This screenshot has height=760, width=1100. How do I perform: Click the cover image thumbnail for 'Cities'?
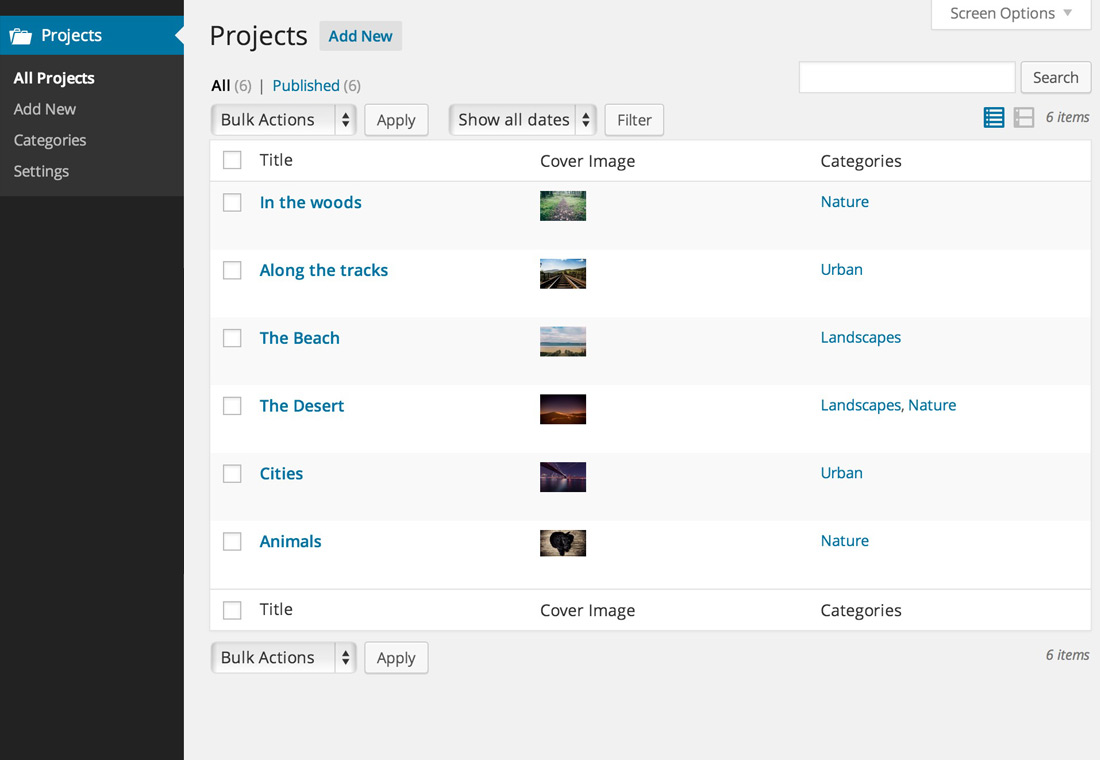(563, 477)
